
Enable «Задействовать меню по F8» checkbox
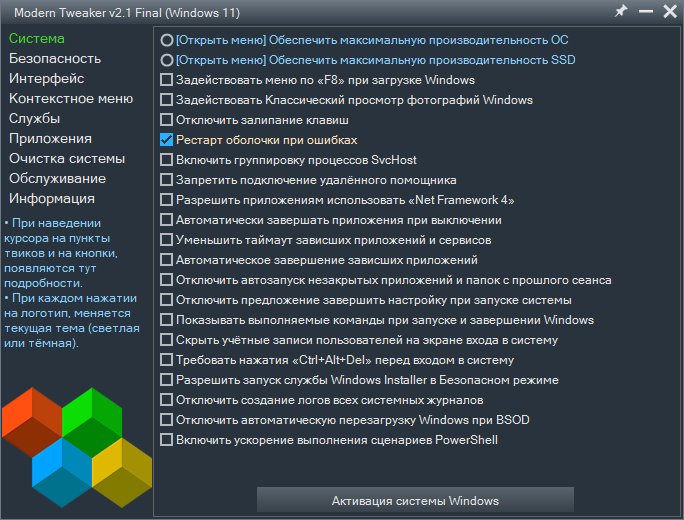pos(167,80)
